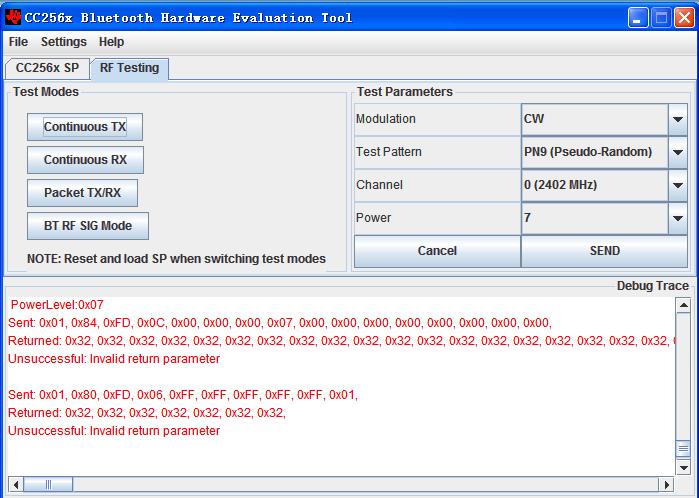The image size is (699, 498).
Task: Click the Debug Trace heading
Action: (653, 286)
